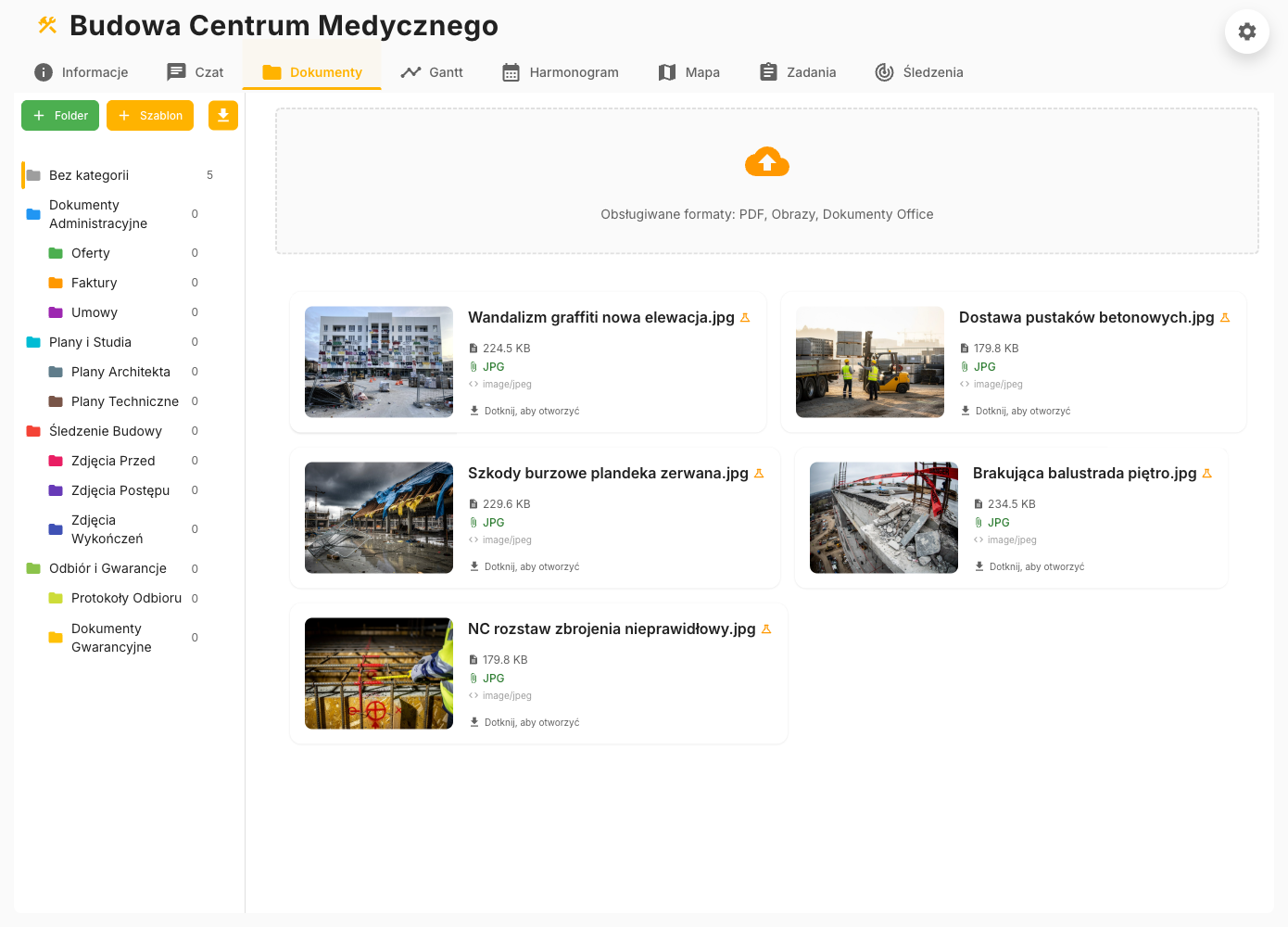The width and height of the screenshot is (1288, 927).
Task: Switch to the Gantt tab
Action: tap(432, 72)
